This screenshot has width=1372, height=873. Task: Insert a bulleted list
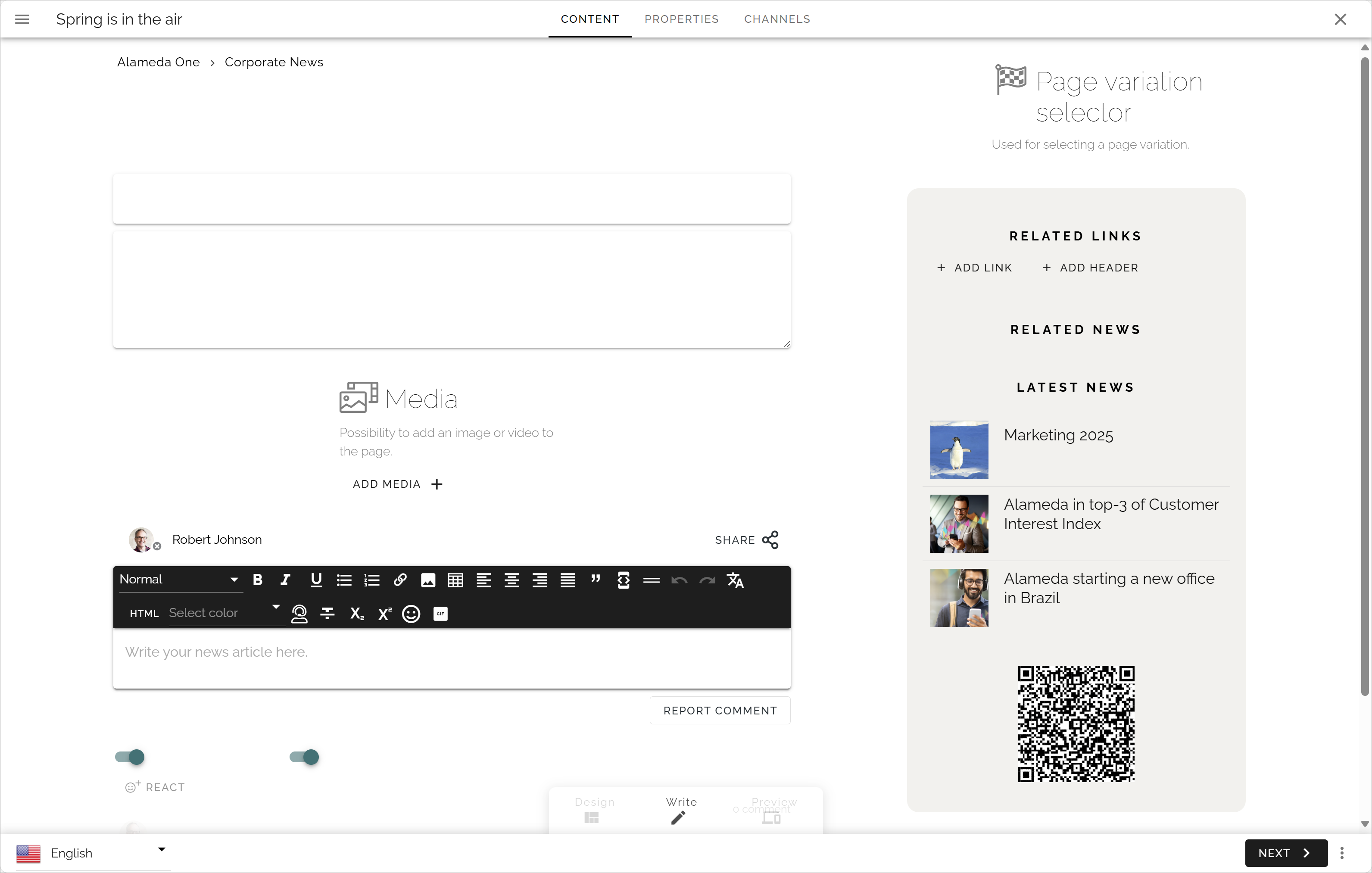click(344, 580)
